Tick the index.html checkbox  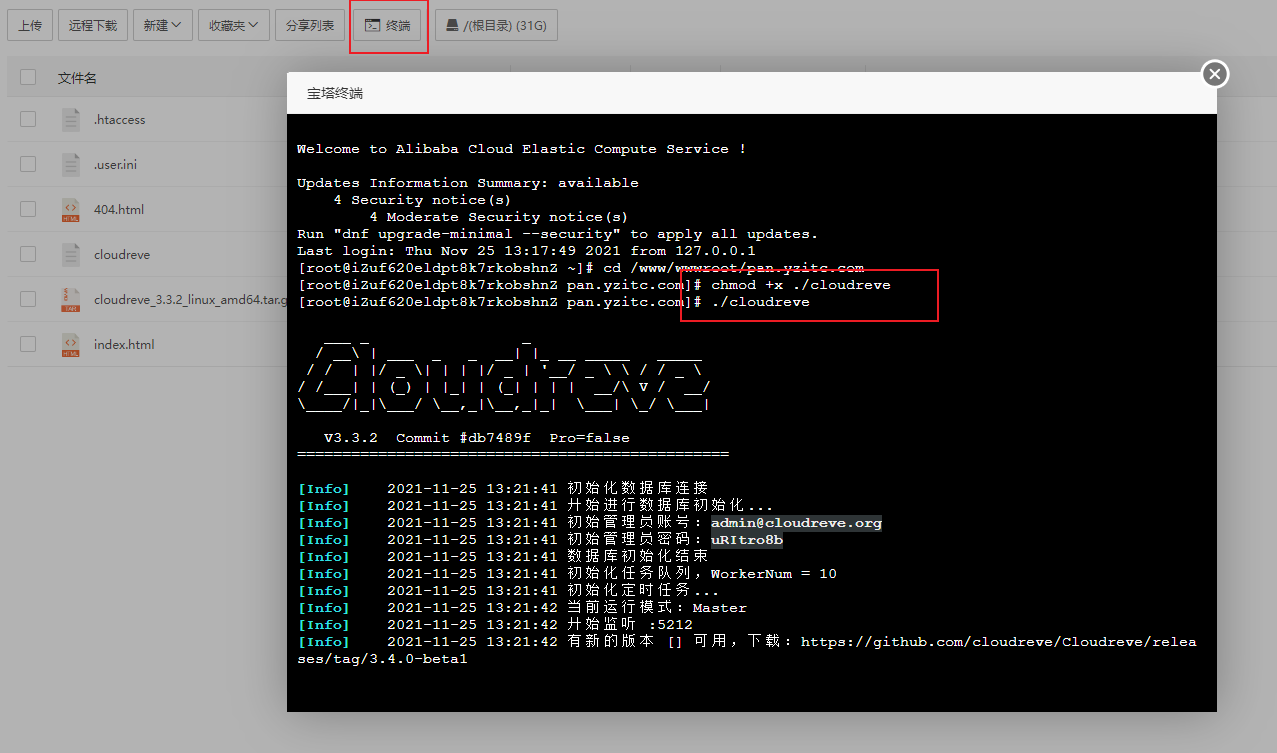(28, 345)
